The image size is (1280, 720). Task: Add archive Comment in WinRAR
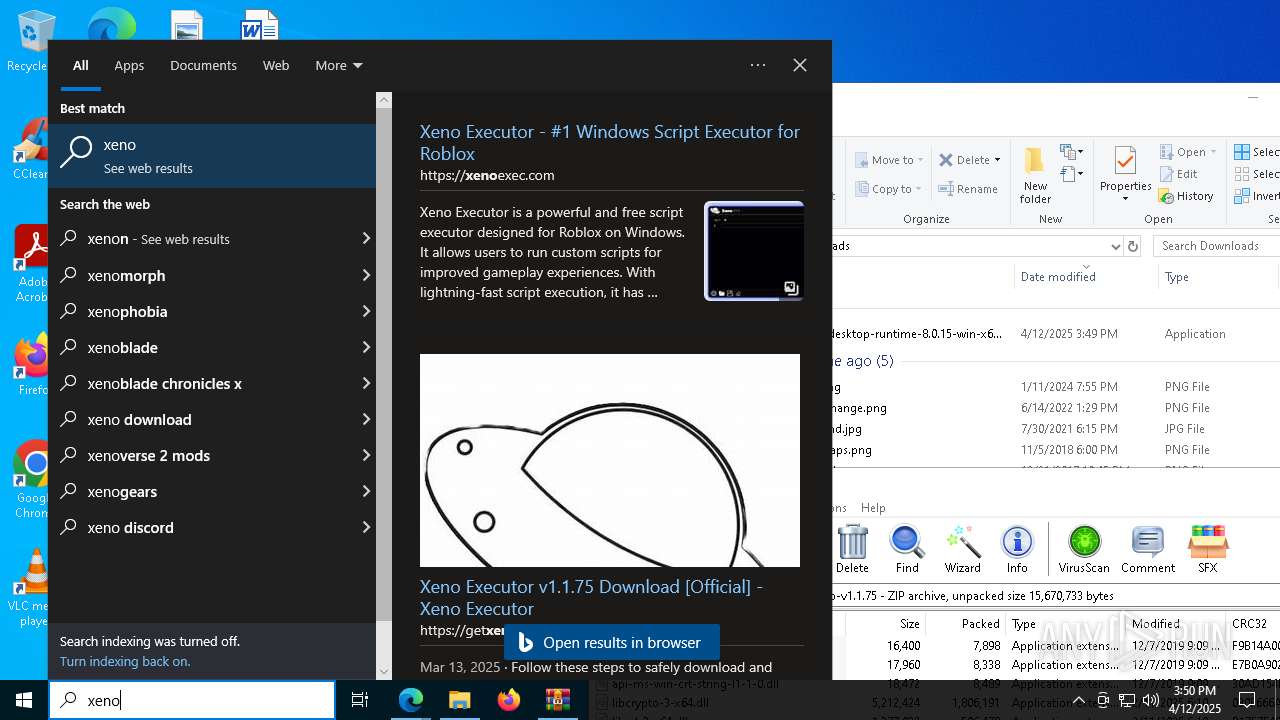pos(1147,549)
